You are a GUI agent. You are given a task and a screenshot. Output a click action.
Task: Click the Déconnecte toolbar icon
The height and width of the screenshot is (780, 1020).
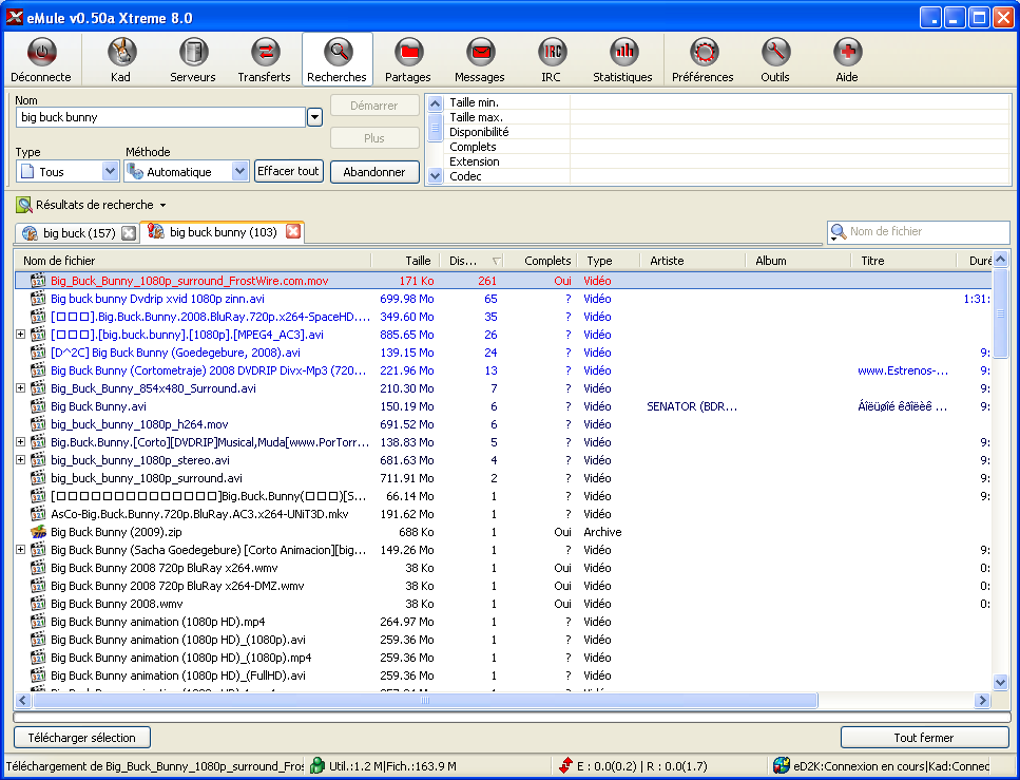coord(42,59)
